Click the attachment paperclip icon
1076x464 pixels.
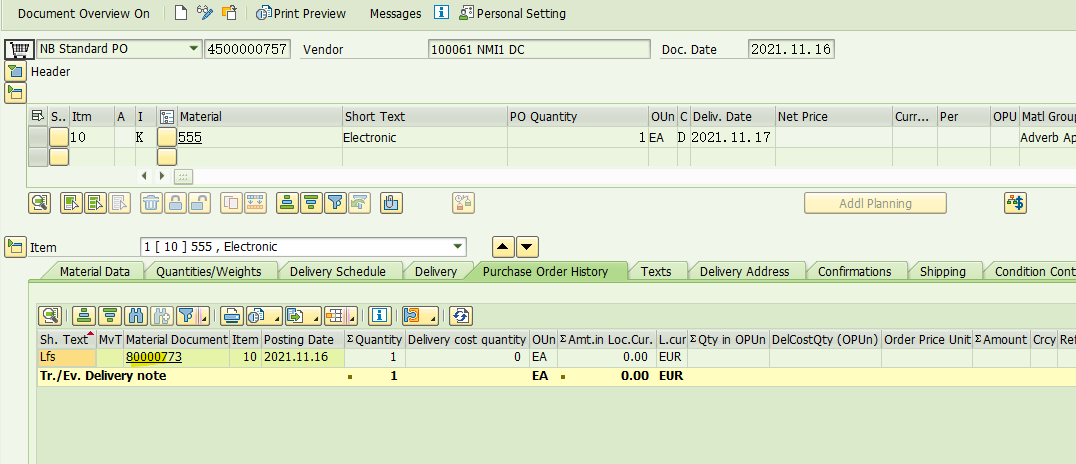click(x=391, y=202)
